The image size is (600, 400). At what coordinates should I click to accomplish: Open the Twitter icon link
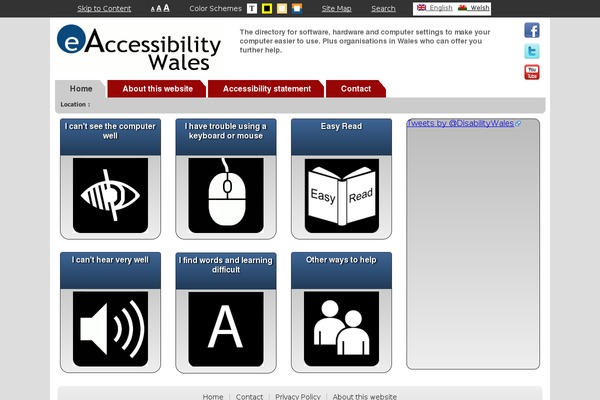pyautogui.click(x=532, y=51)
